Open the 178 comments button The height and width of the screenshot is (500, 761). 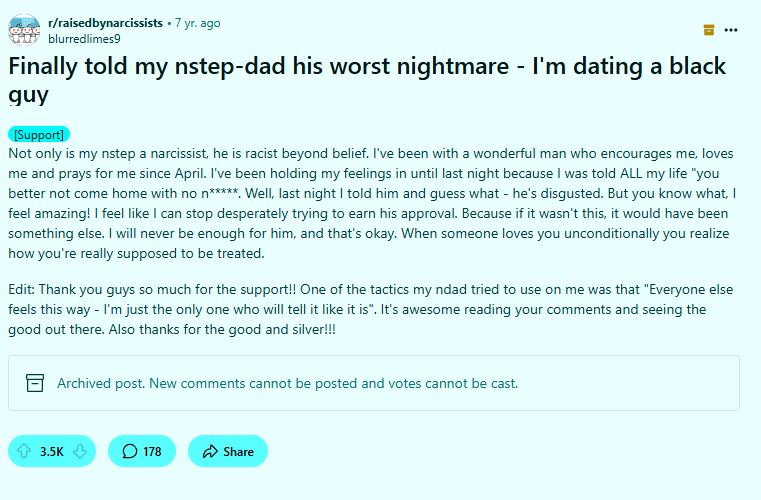tap(142, 451)
